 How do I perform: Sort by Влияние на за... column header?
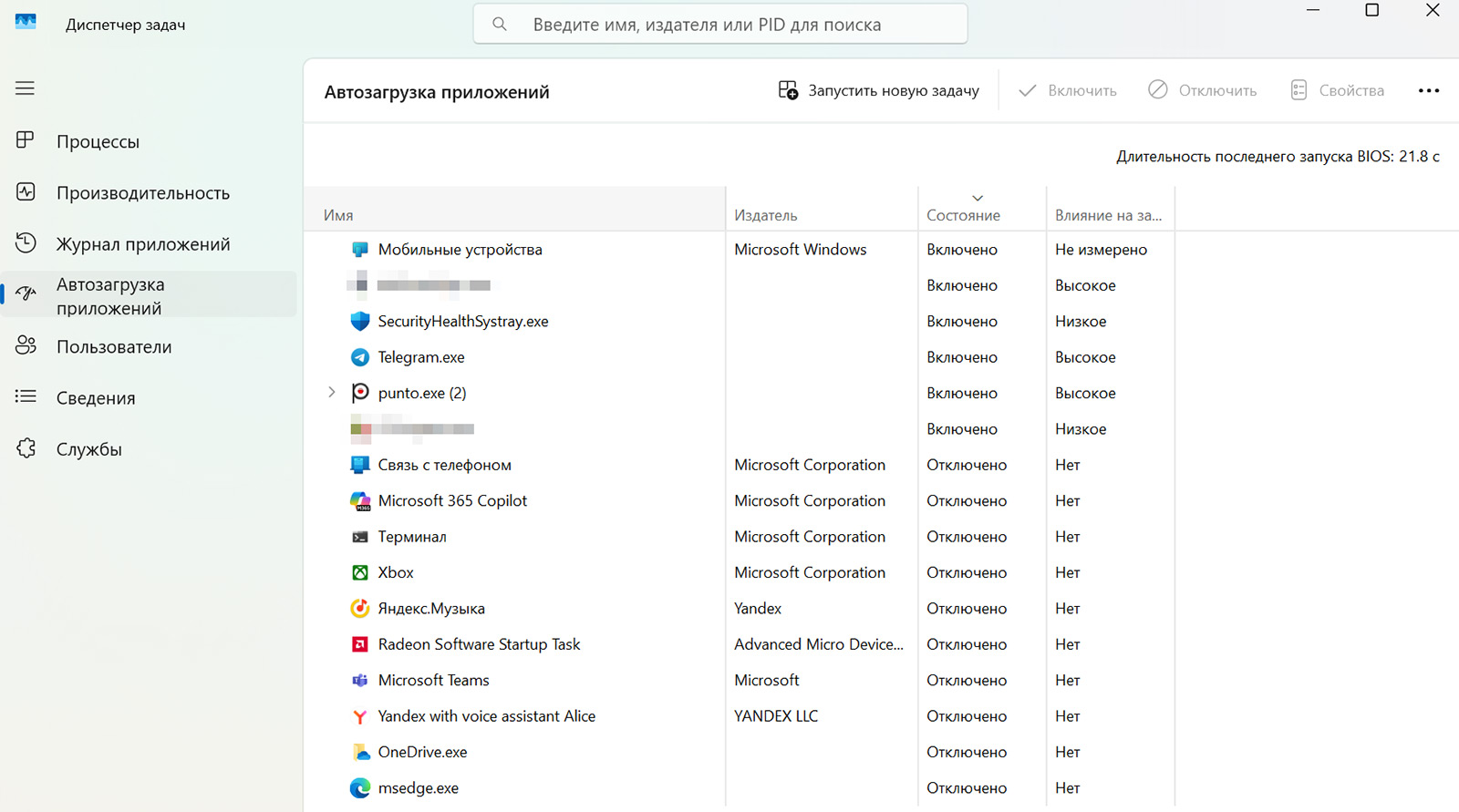(x=1110, y=209)
